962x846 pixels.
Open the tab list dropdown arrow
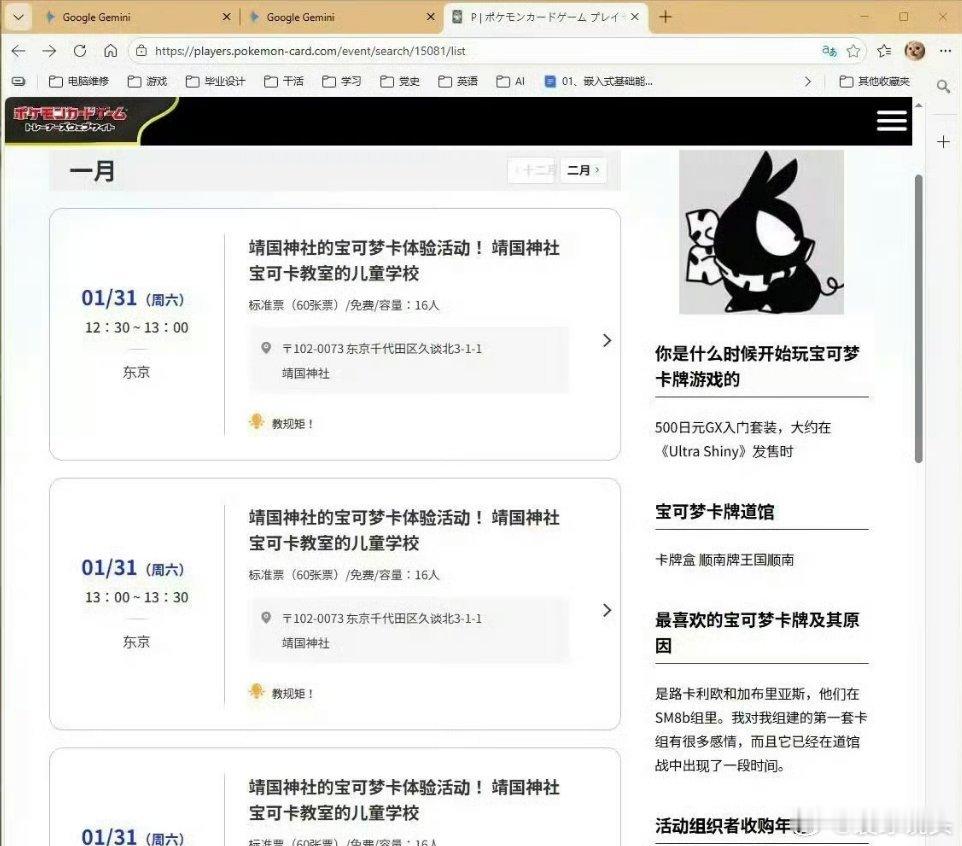click(x=18, y=17)
